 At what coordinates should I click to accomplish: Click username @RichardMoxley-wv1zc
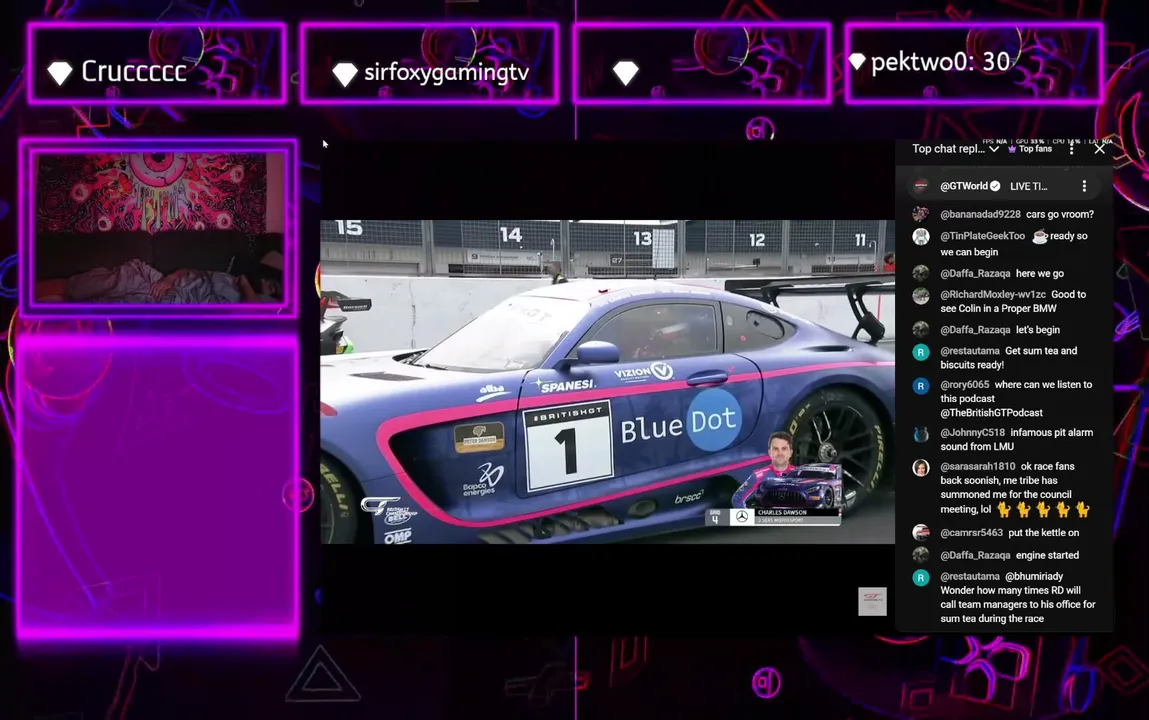993,294
